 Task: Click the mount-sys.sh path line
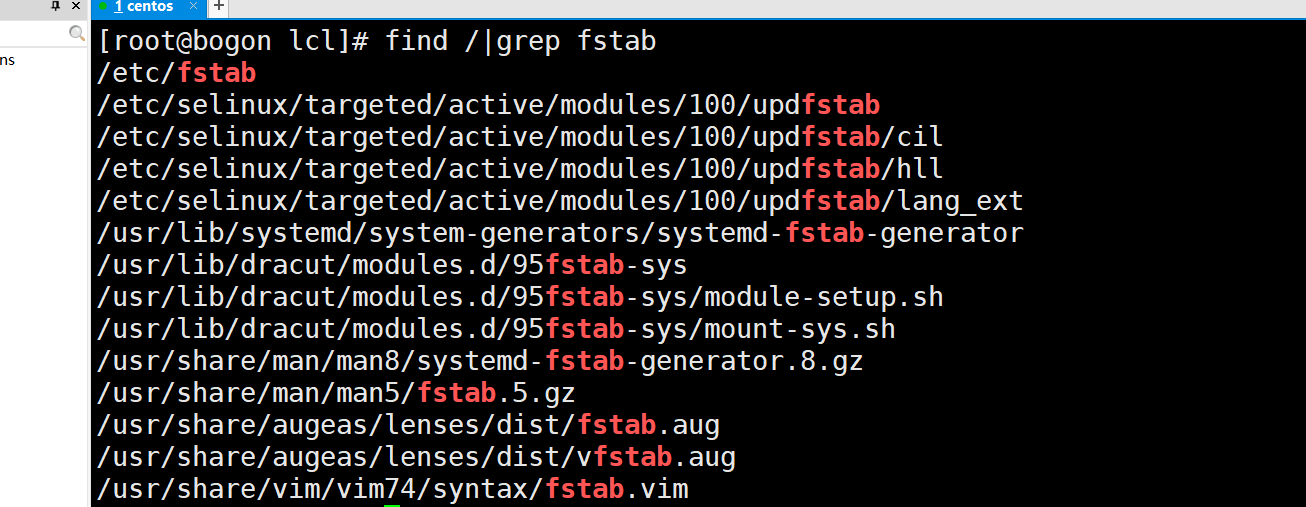496,330
